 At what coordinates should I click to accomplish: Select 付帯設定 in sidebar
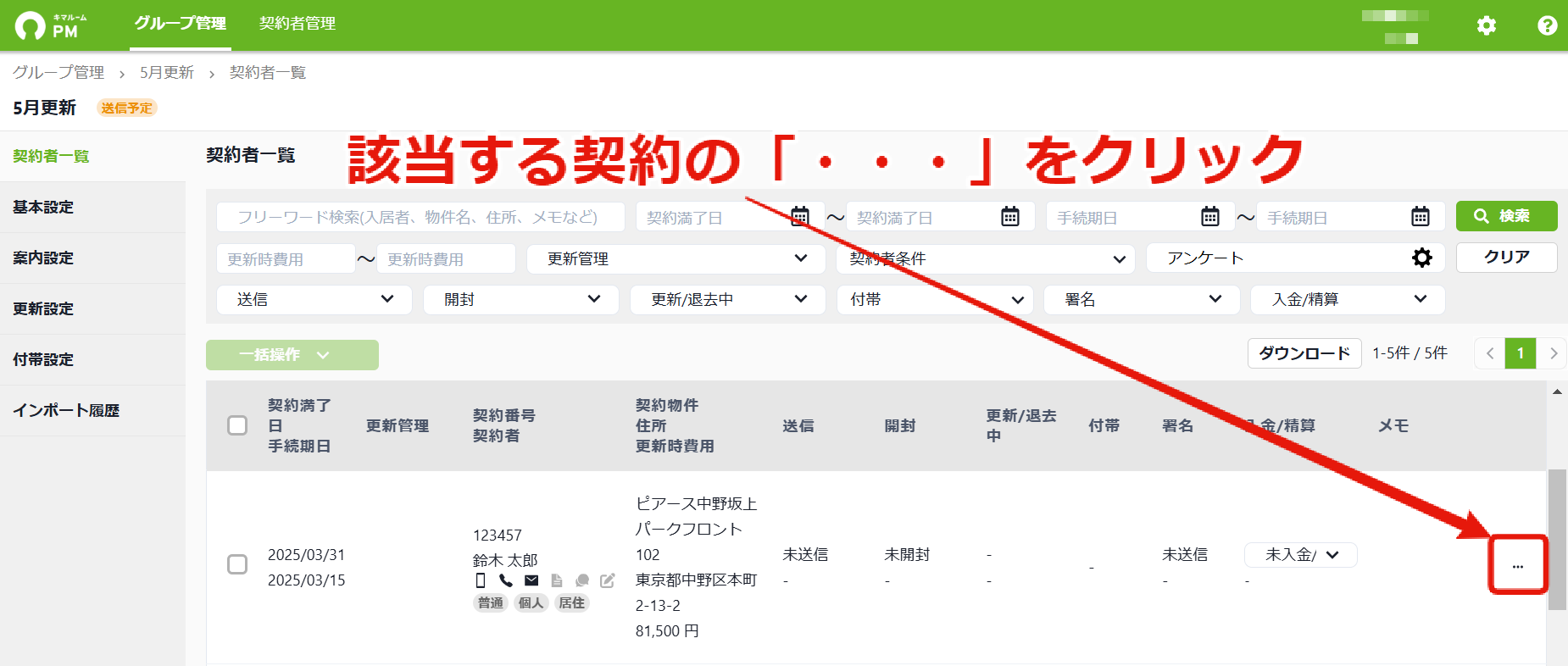click(92, 359)
